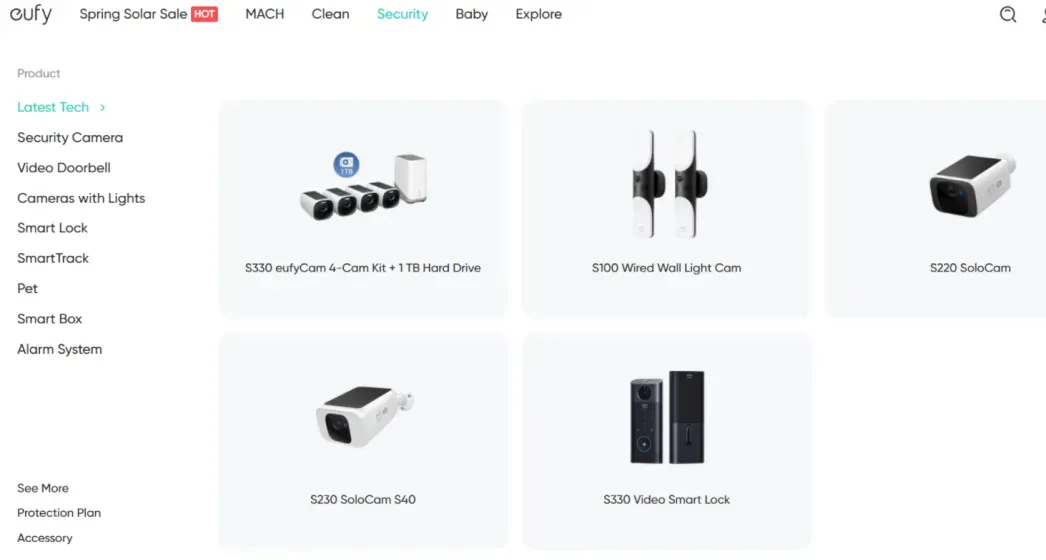Select the Baby navigation item
The image size is (1046, 560).
coord(472,14)
